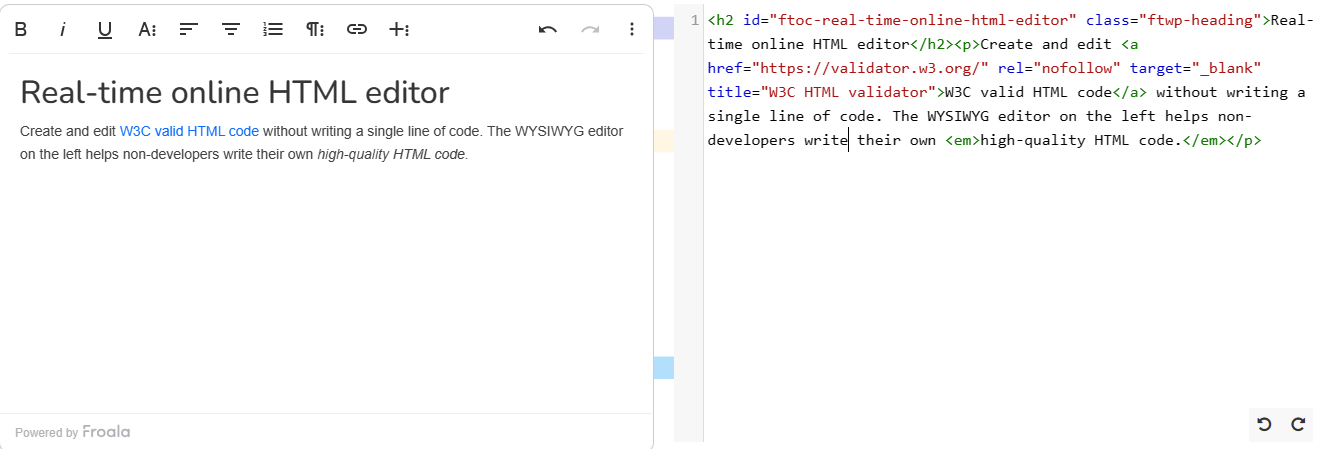Click the heading text in visual editor
Image resolution: width=1328 pixels, height=449 pixels.
point(234,92)
